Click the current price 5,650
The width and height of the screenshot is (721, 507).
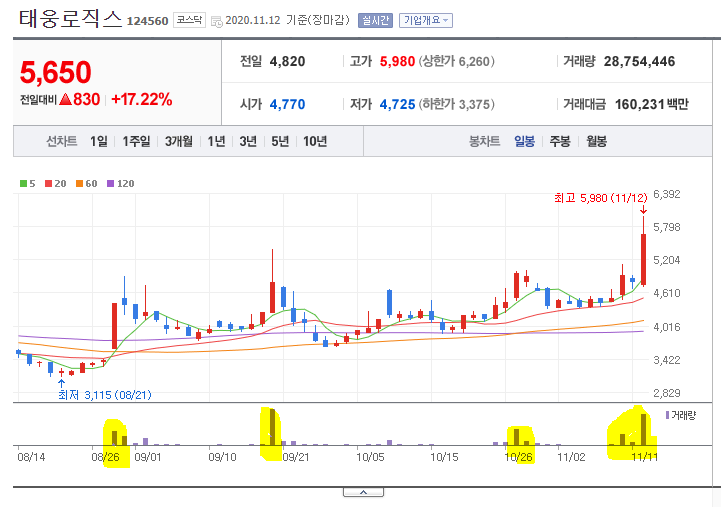pyautogui.click(x=56, y=72)
